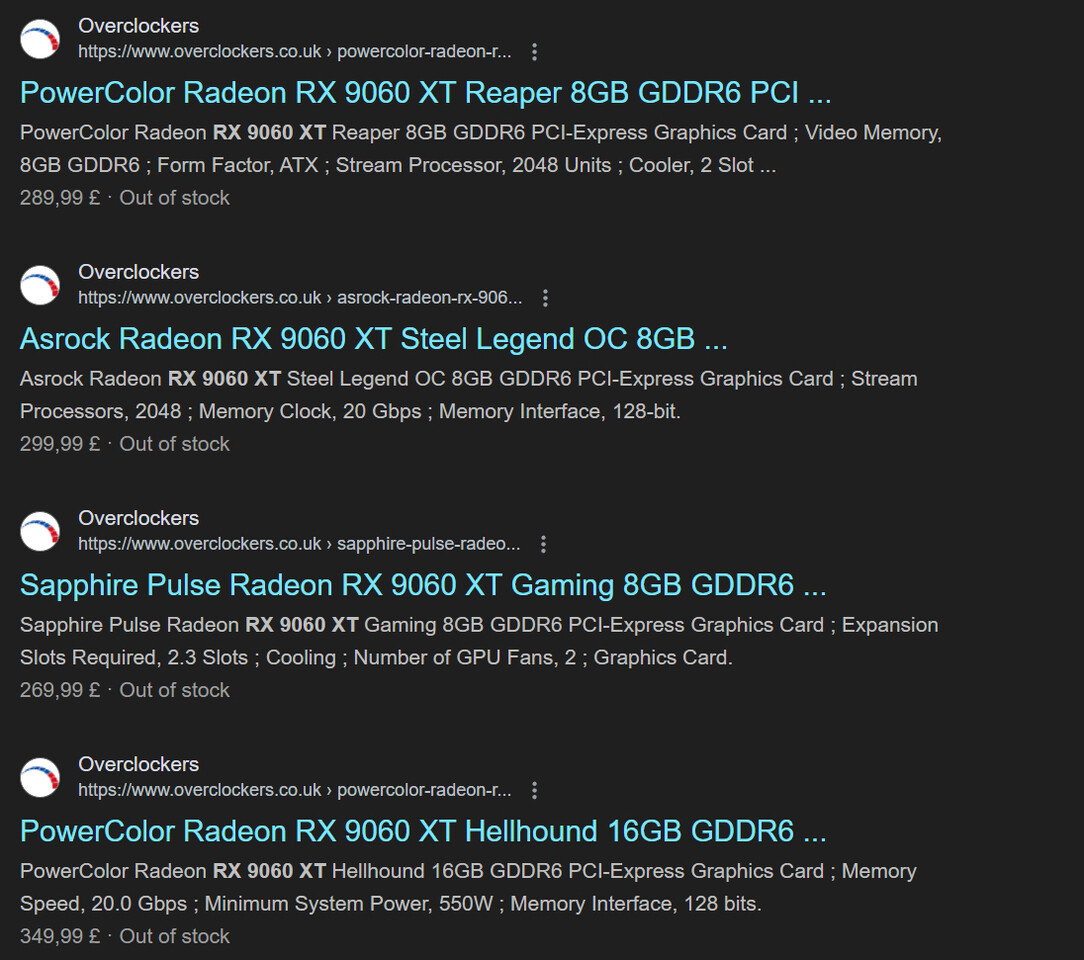Screen dimensions: 1084x960
Task: Click 'Minimum System Power, 550W' snippet text
Action: tap(349, 903)
